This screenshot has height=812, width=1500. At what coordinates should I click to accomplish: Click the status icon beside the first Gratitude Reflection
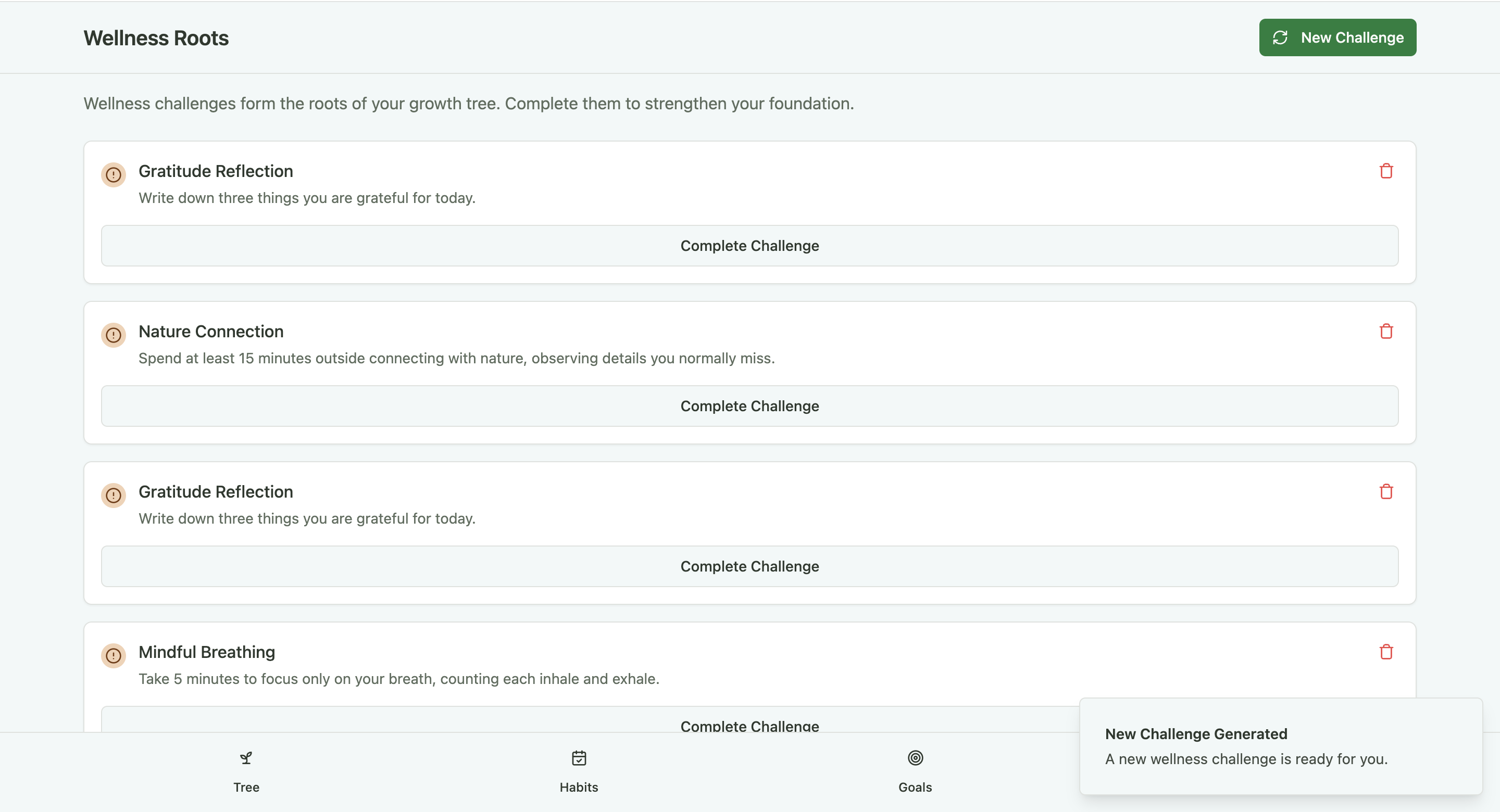coord(114,174)
